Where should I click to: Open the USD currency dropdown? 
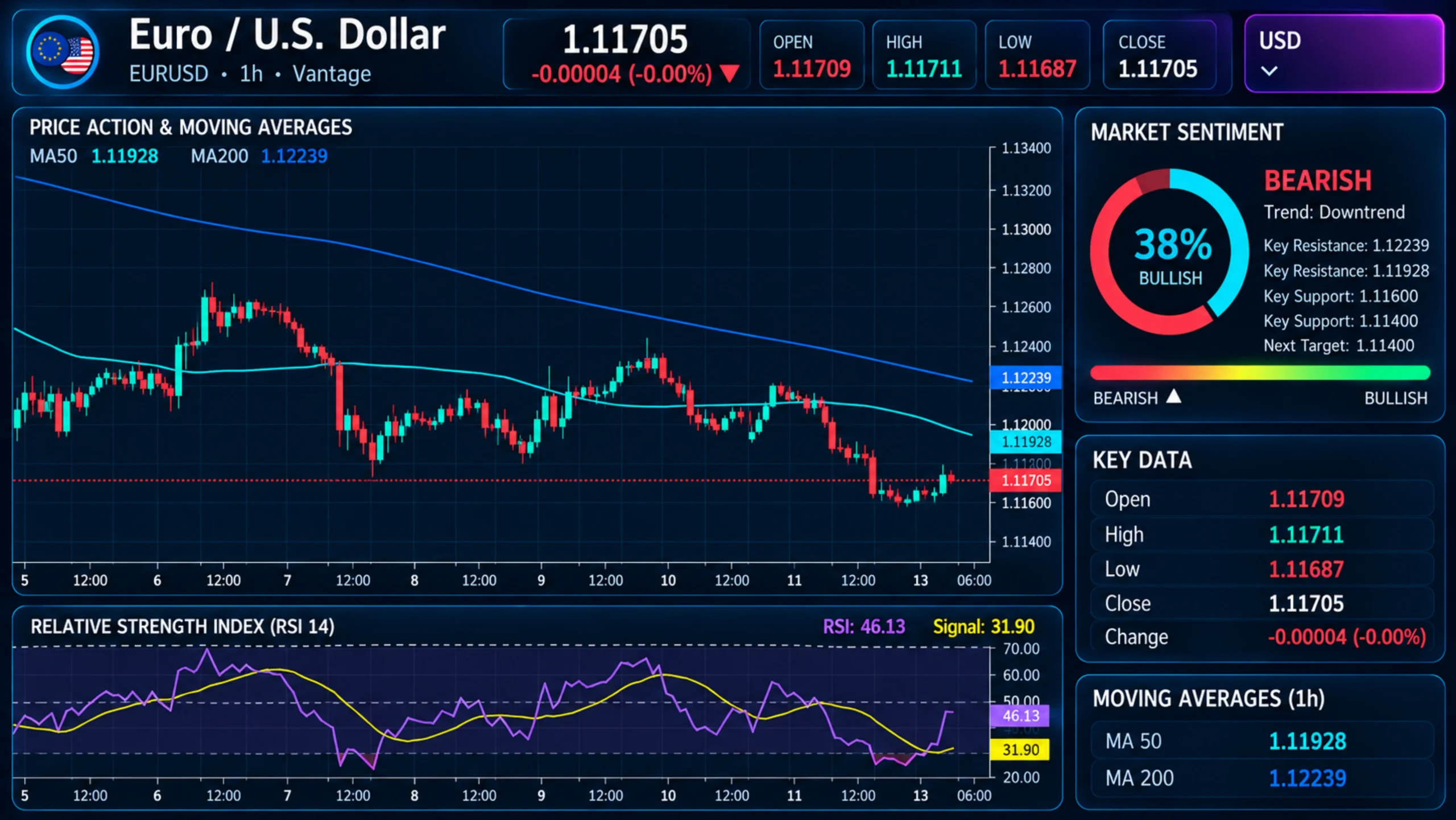[x=1343, y=54]
